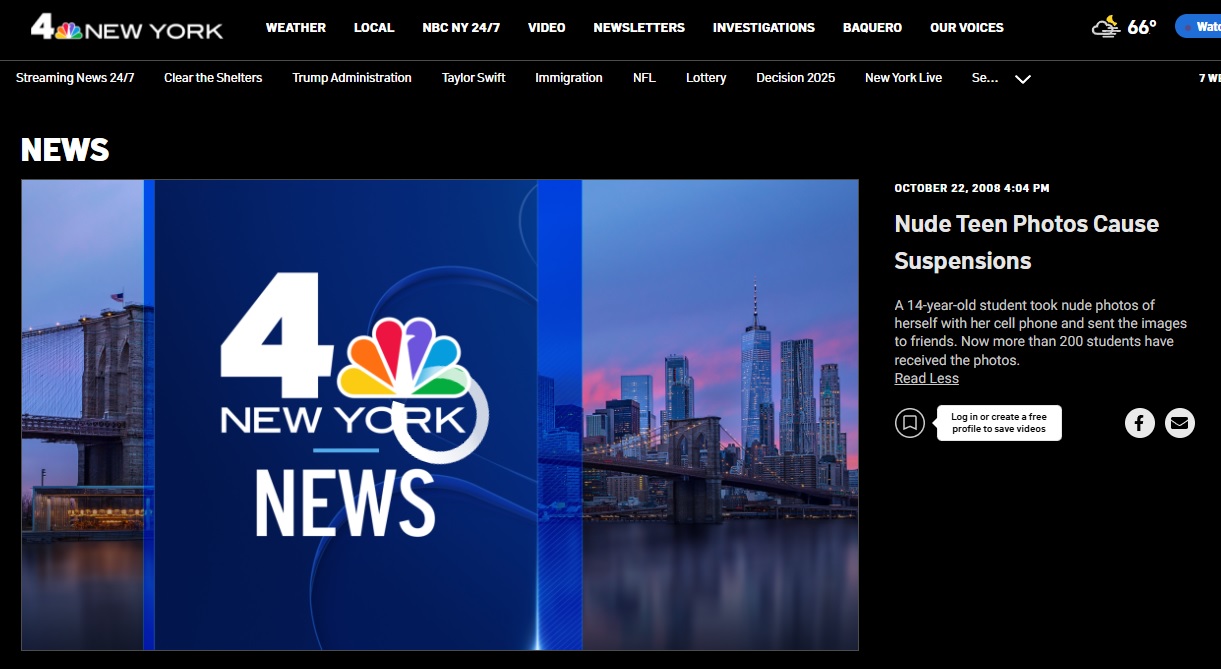
Task: Open Trump Administration topic link
Action: point(352,78)
